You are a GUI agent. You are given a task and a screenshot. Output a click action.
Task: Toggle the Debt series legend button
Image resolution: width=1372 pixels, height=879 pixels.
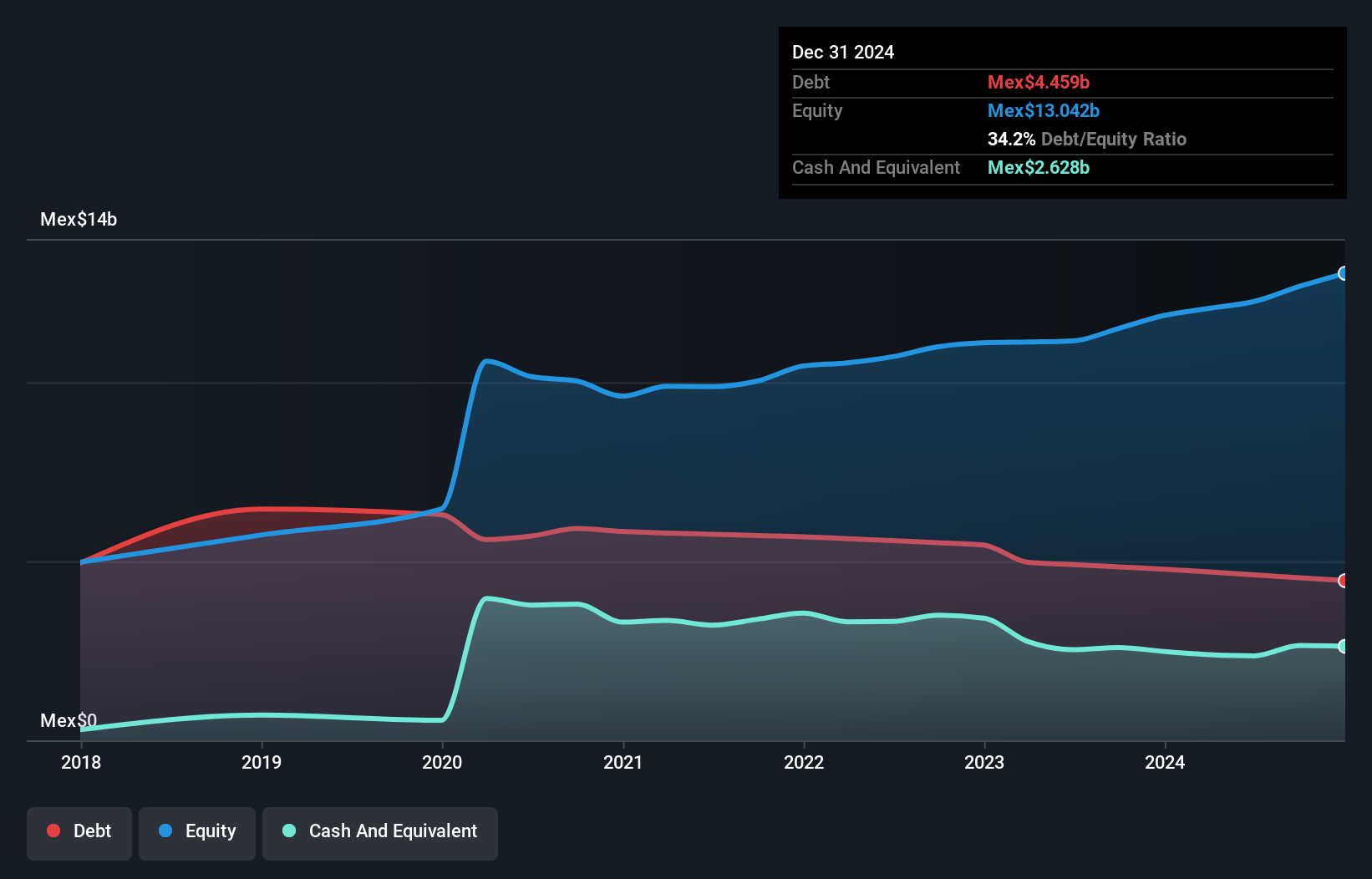(79, 833)
